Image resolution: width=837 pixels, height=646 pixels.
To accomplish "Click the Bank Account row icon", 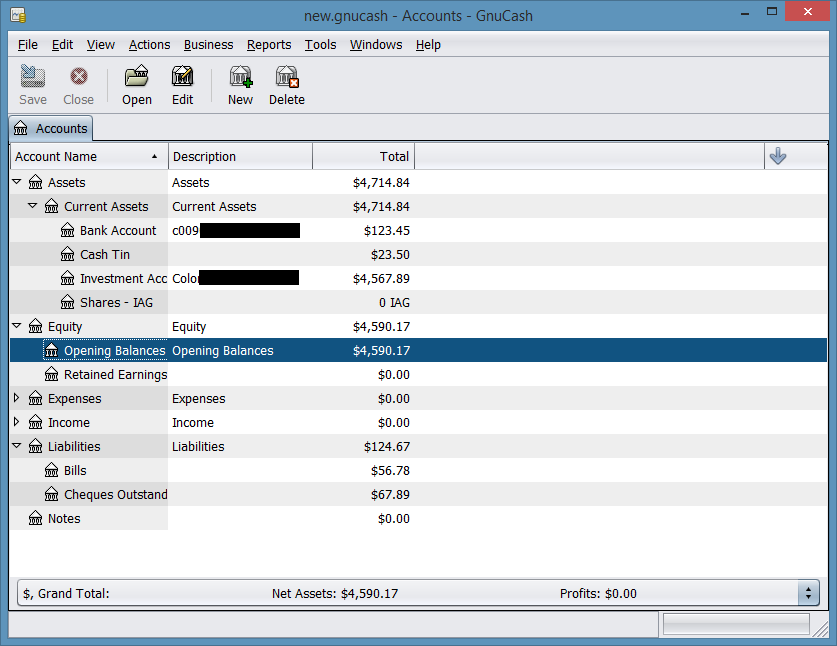I will pyautogui.click(x=67, y=231).
